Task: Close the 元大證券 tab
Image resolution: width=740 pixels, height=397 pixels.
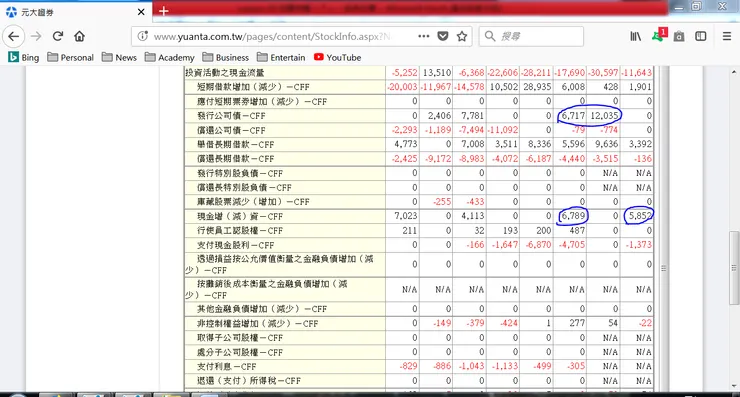Action: tap(141, 12)
